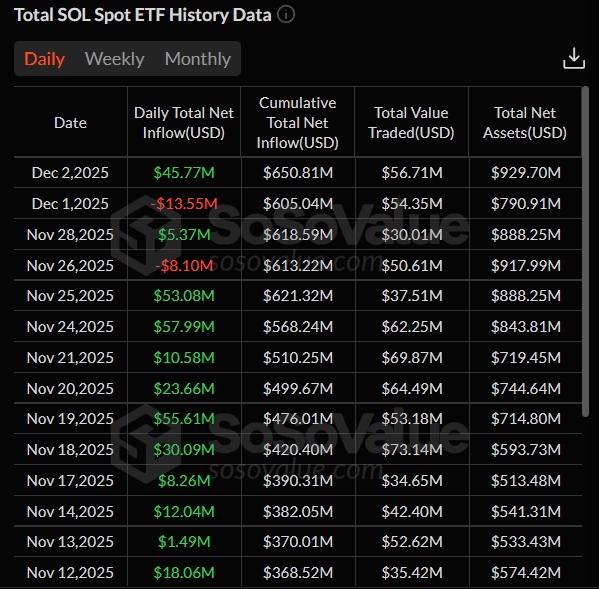Click the $73.14M traded value

pyautogui.click(x=412, y=450)
